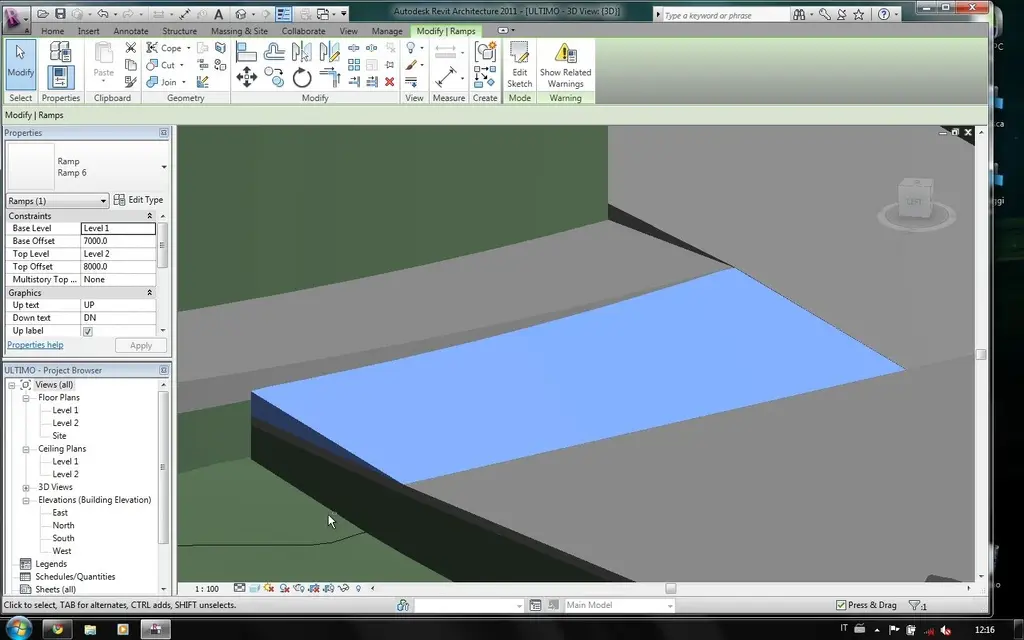Screen dimensions: 1024x640
Task: Open the Manage ribbon tab
Action: (387, 31)
